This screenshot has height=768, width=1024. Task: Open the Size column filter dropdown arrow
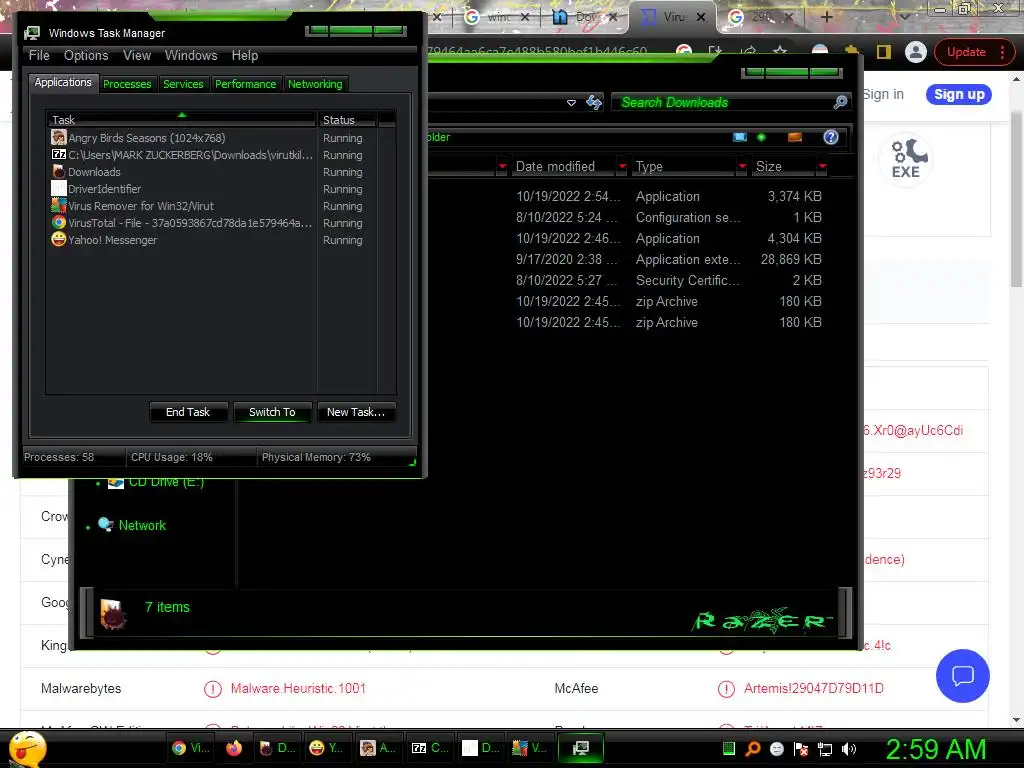coord(822,167)
